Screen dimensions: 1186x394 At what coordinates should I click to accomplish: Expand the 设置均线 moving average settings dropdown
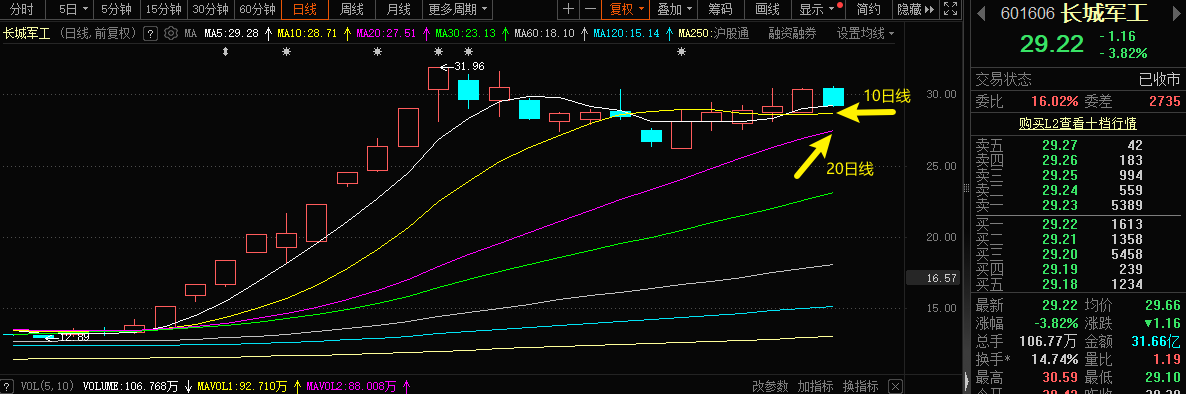(x=865, y=34)
